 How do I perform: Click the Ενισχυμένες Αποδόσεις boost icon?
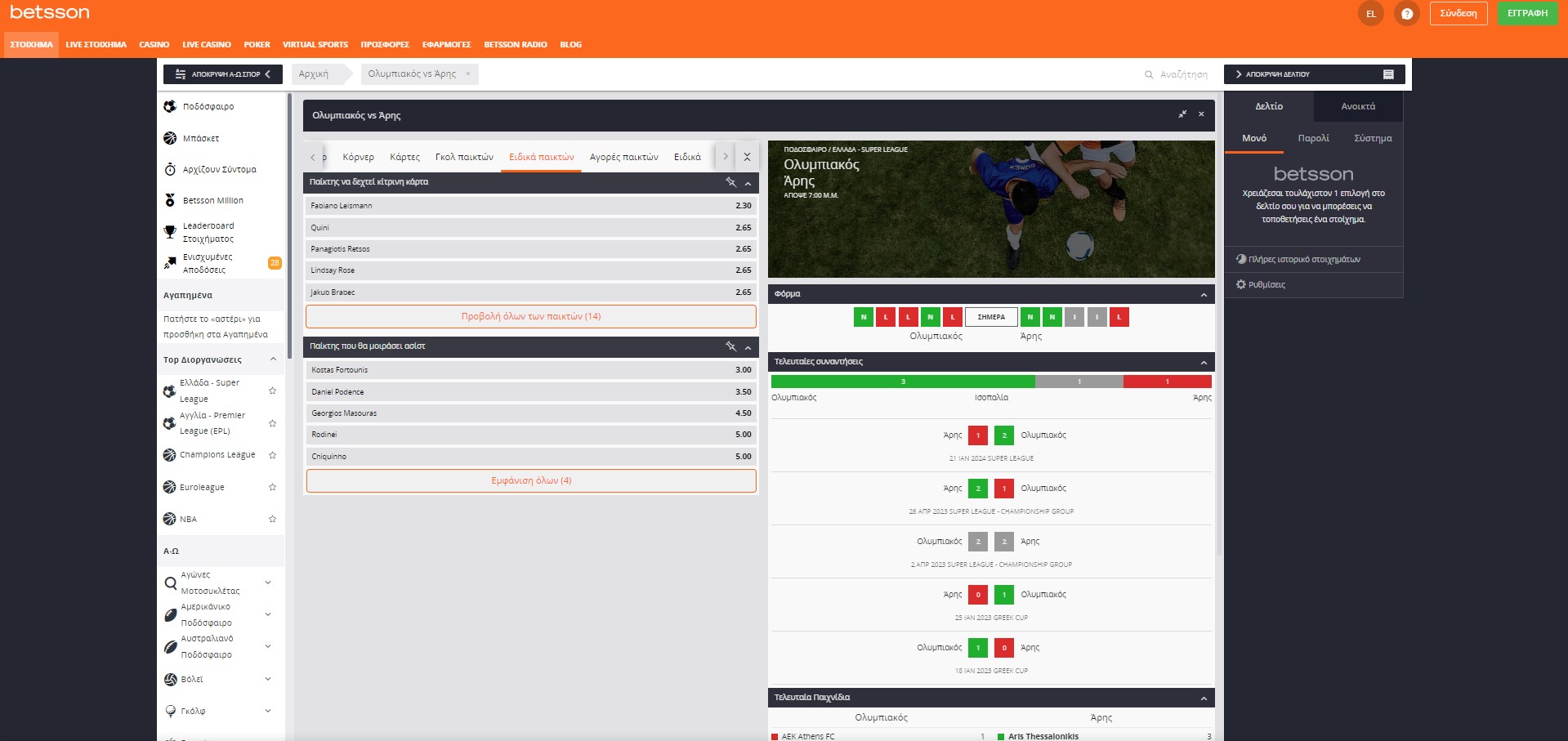click(170, 263)
